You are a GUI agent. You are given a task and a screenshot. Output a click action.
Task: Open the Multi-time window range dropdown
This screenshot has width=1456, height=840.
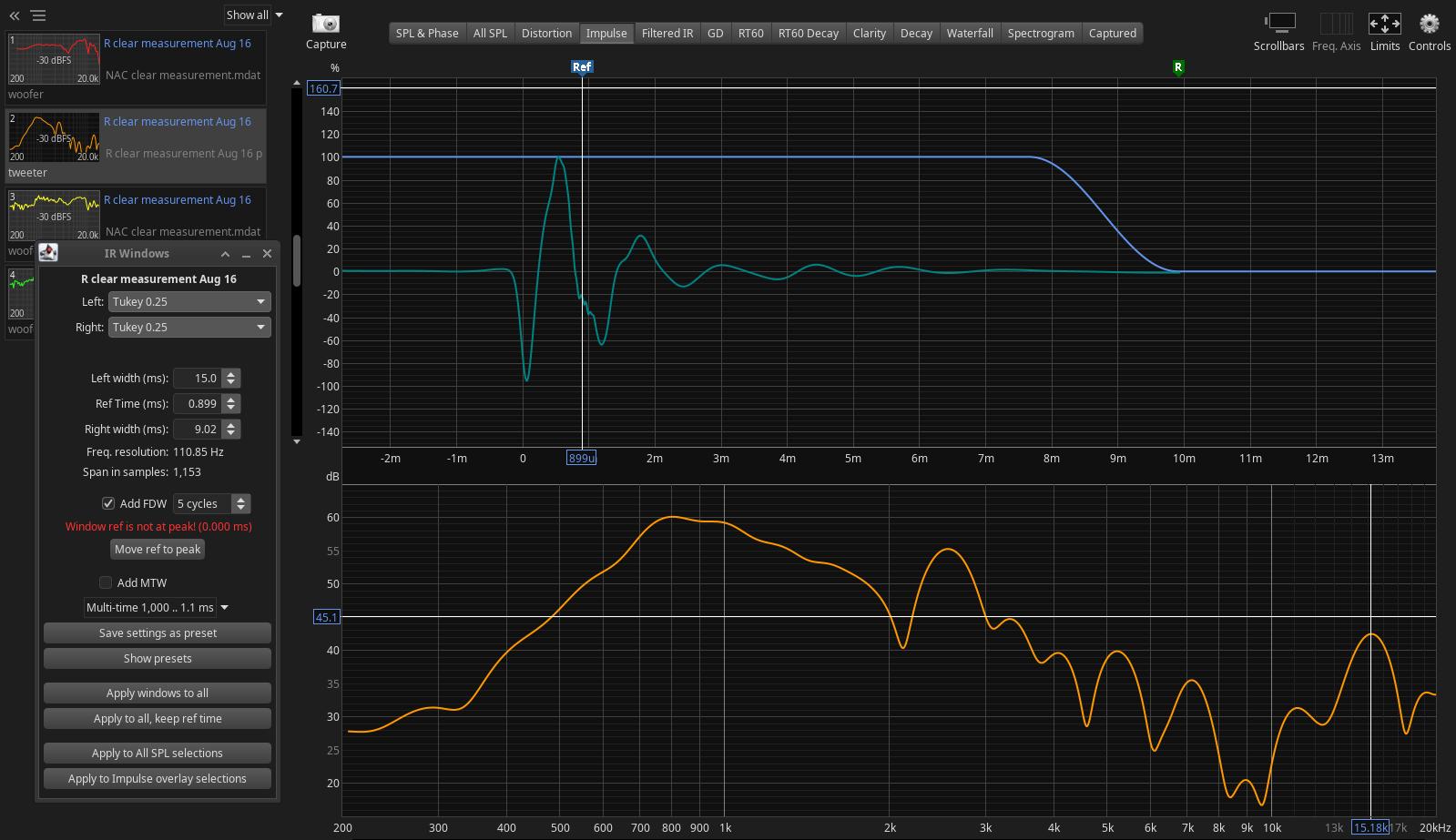[157, 607]
